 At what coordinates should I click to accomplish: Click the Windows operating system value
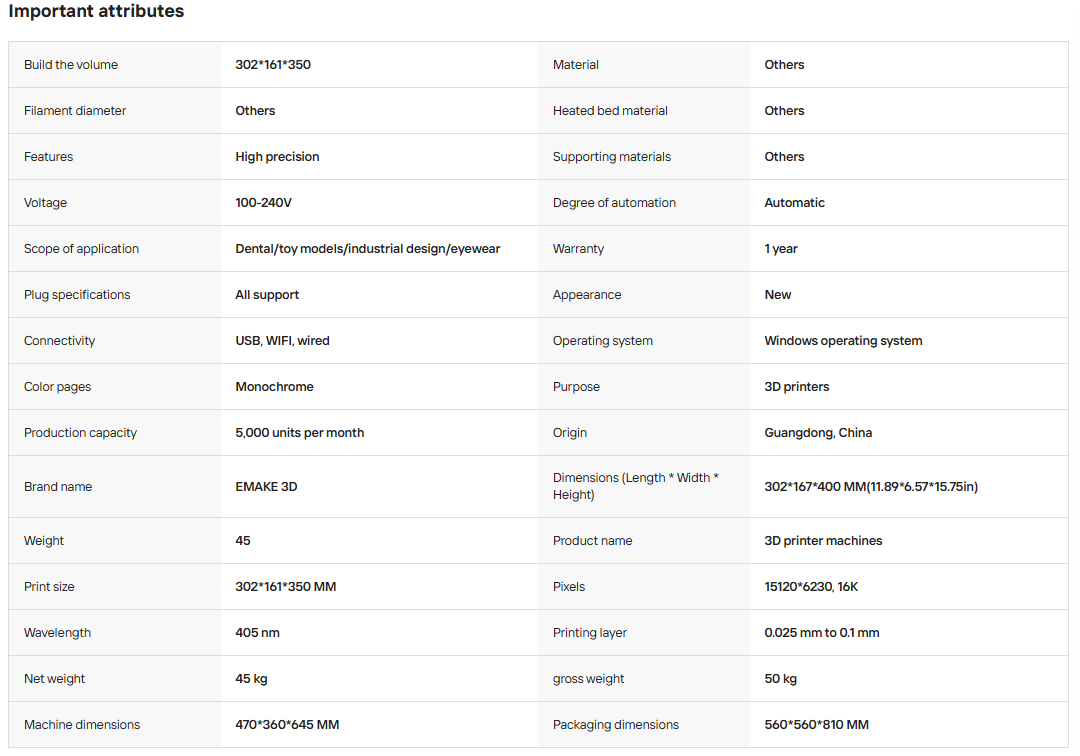coord(843,341)
